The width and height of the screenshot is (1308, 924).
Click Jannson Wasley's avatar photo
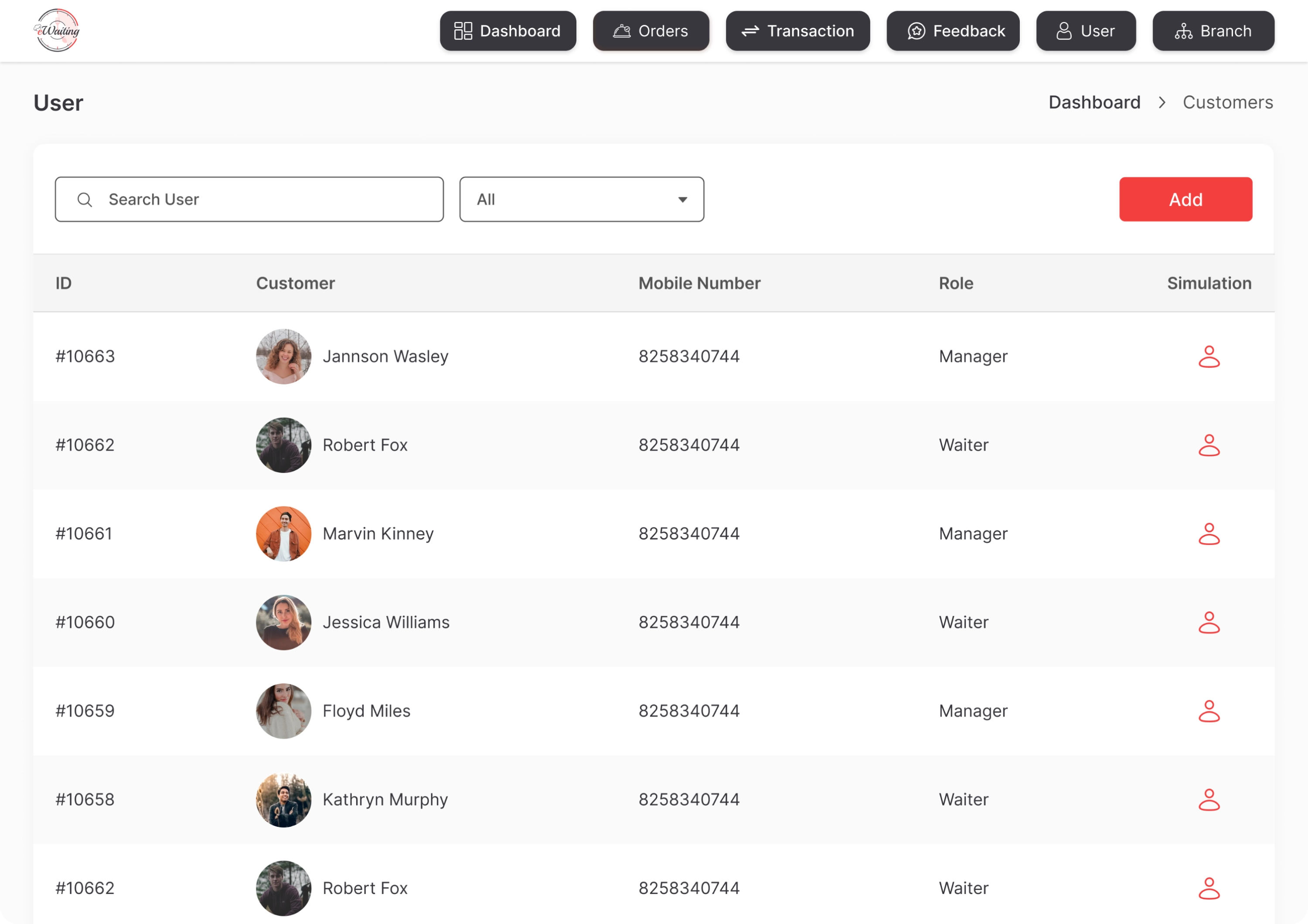[x=283, y=357]
